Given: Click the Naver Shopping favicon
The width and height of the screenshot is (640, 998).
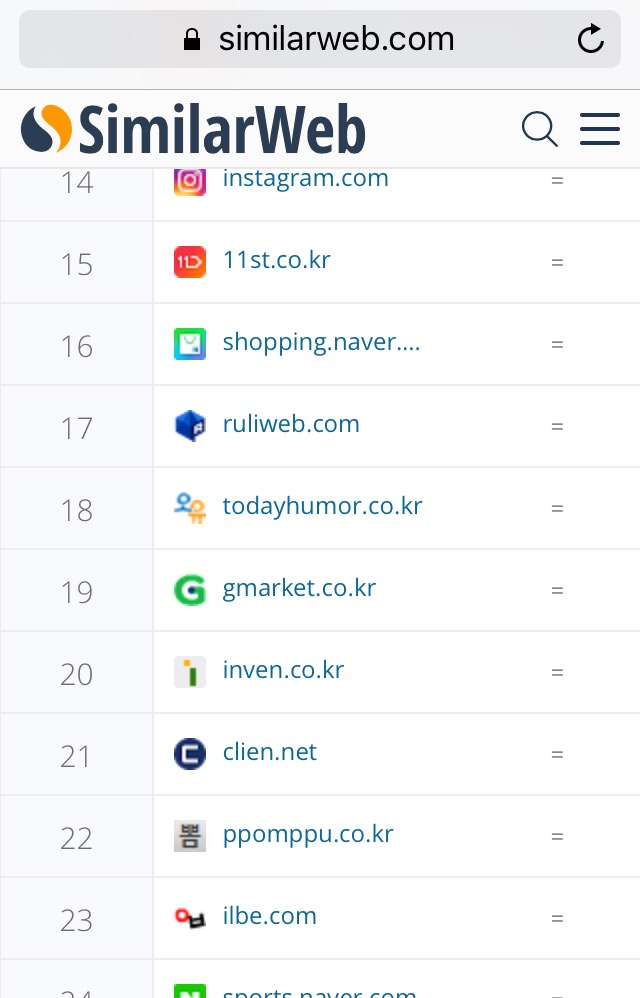Looking at the screenshot, I should (190, 343).
